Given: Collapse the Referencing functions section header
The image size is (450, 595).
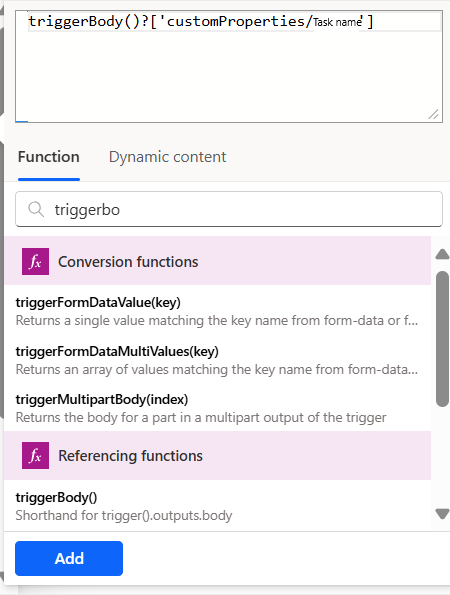Looking at the screenshot, I should click(217, 455).
